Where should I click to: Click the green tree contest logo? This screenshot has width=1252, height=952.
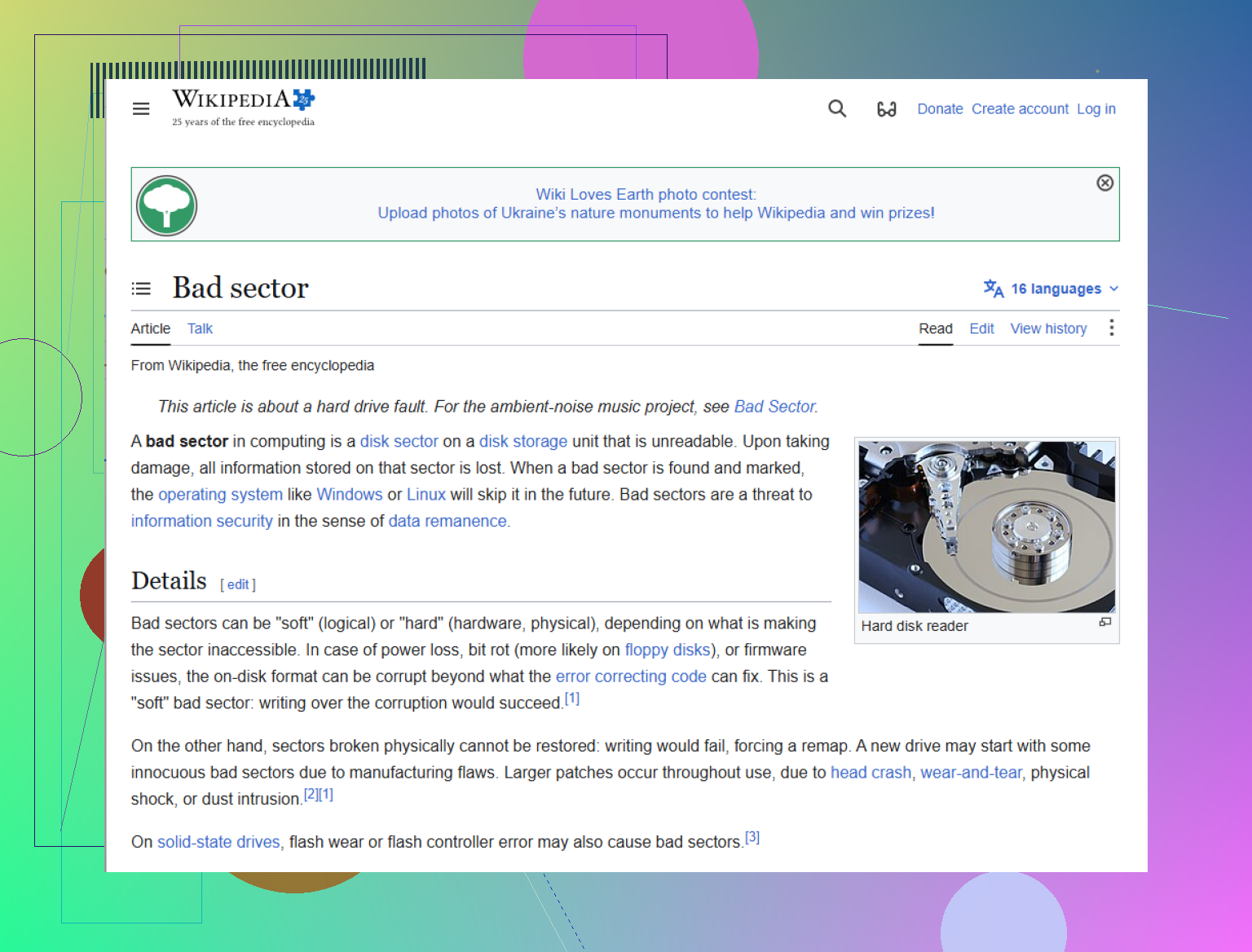(166, 205)
